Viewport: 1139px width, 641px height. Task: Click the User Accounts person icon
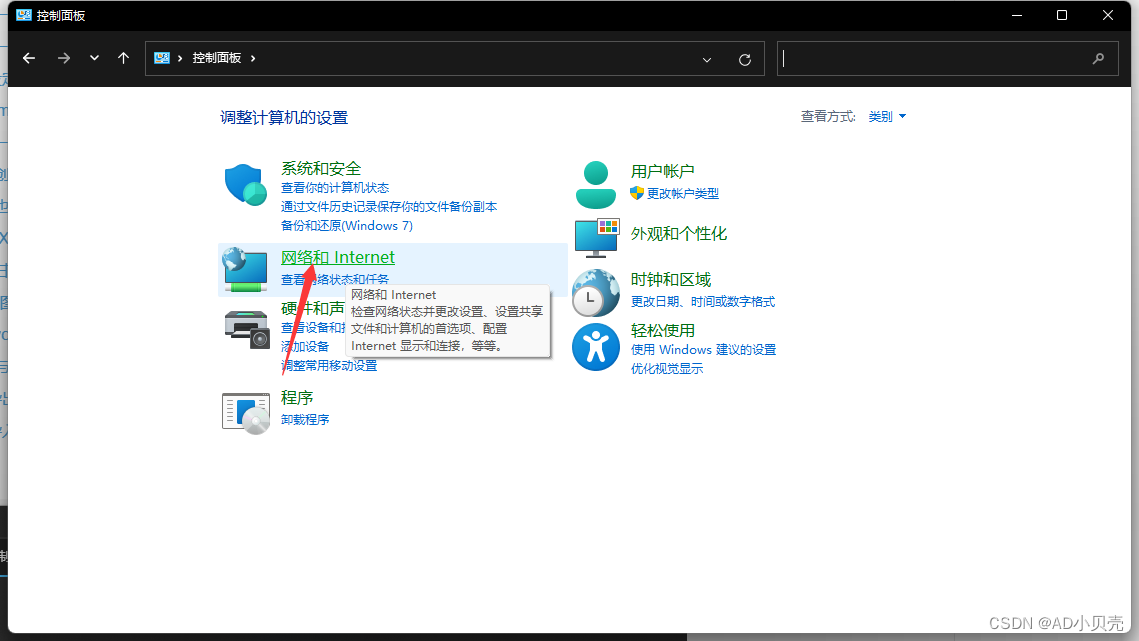pyautogui.click(x=596, y=185)
